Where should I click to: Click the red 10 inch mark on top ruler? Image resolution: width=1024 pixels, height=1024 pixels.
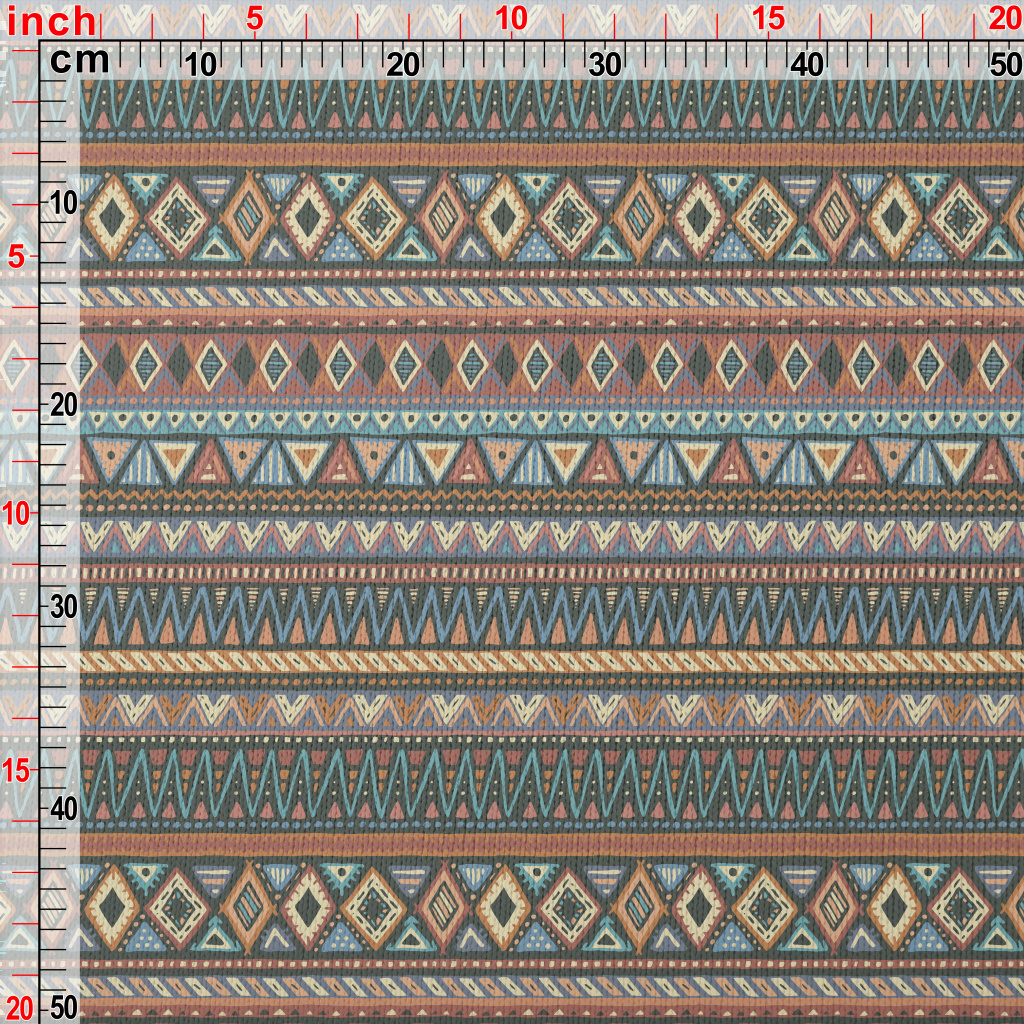click(511, 18)
